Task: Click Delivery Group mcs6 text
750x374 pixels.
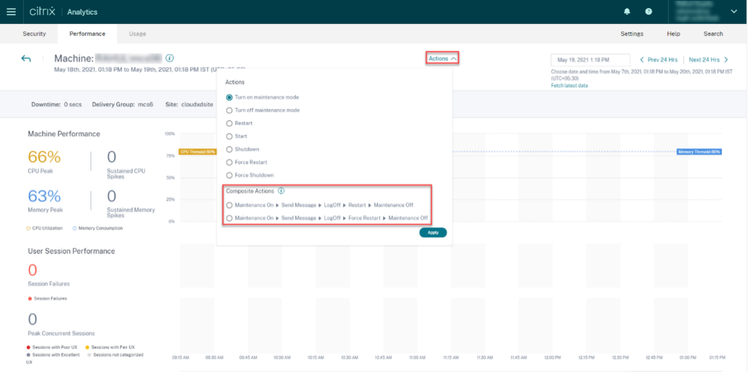Action: pyautogui.click(x=122, y=104)
